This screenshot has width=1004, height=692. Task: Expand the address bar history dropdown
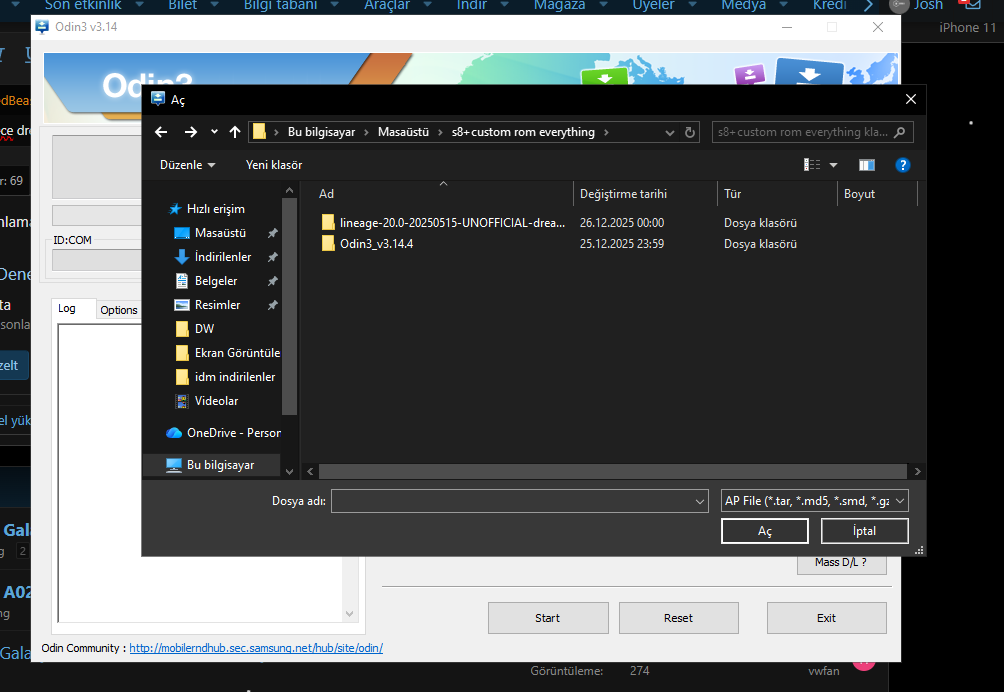point(670,133)
